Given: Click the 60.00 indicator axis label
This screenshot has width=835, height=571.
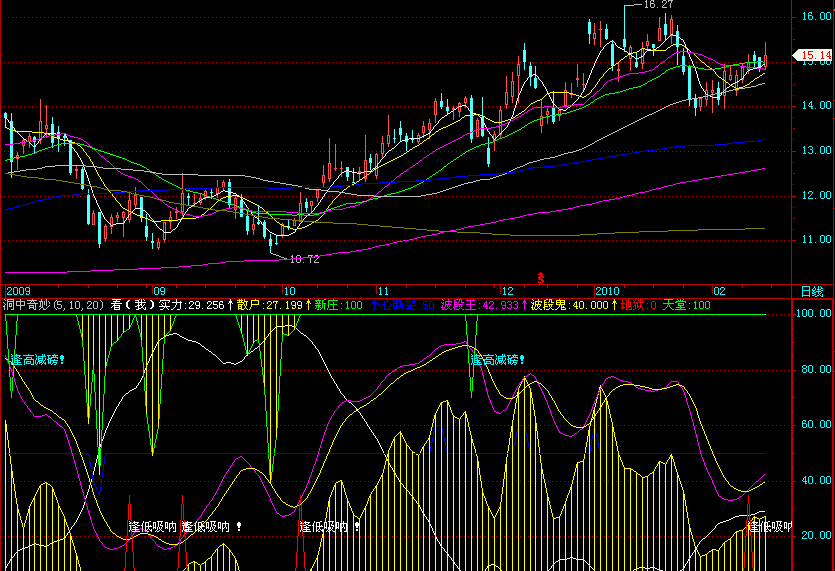Looking at the screenshot, I should pyautogui.click(x=816, y=425).
